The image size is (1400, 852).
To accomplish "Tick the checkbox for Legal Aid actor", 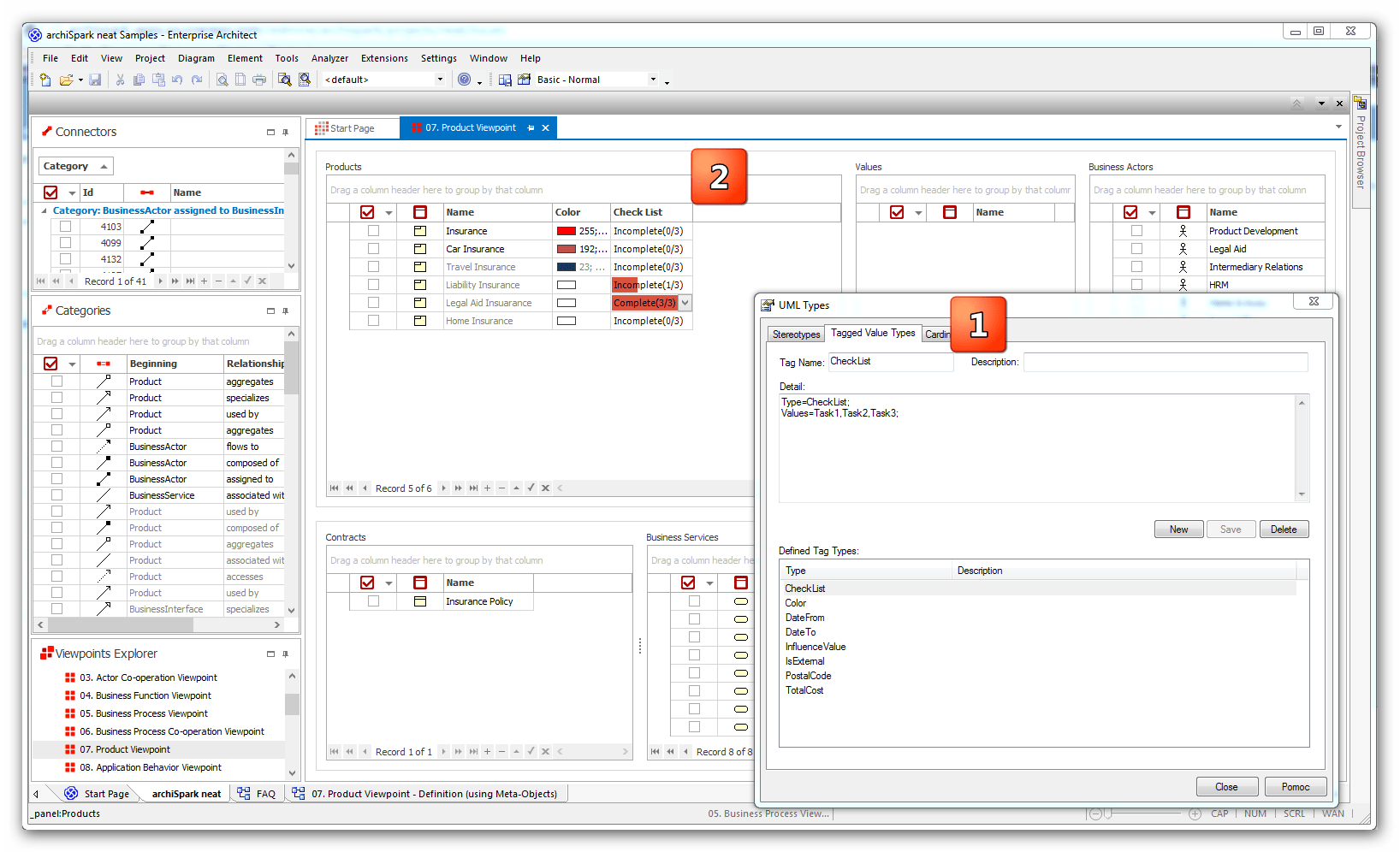I will 1136,249.
